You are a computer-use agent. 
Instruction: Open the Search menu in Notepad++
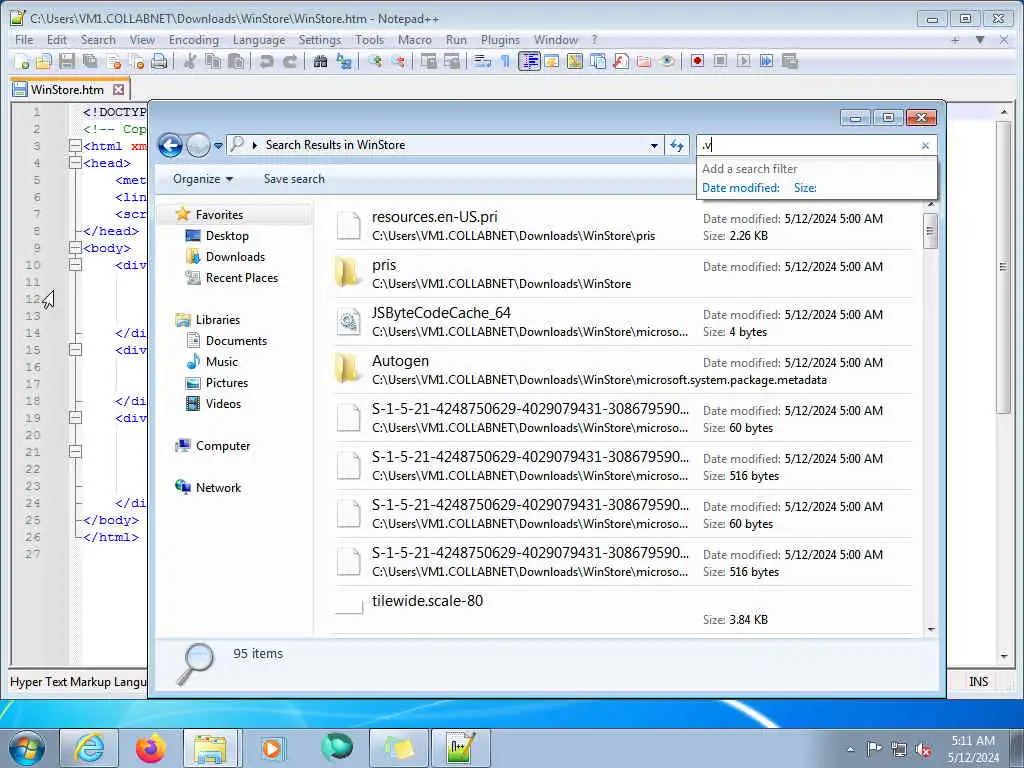click(x=98, y=40)
